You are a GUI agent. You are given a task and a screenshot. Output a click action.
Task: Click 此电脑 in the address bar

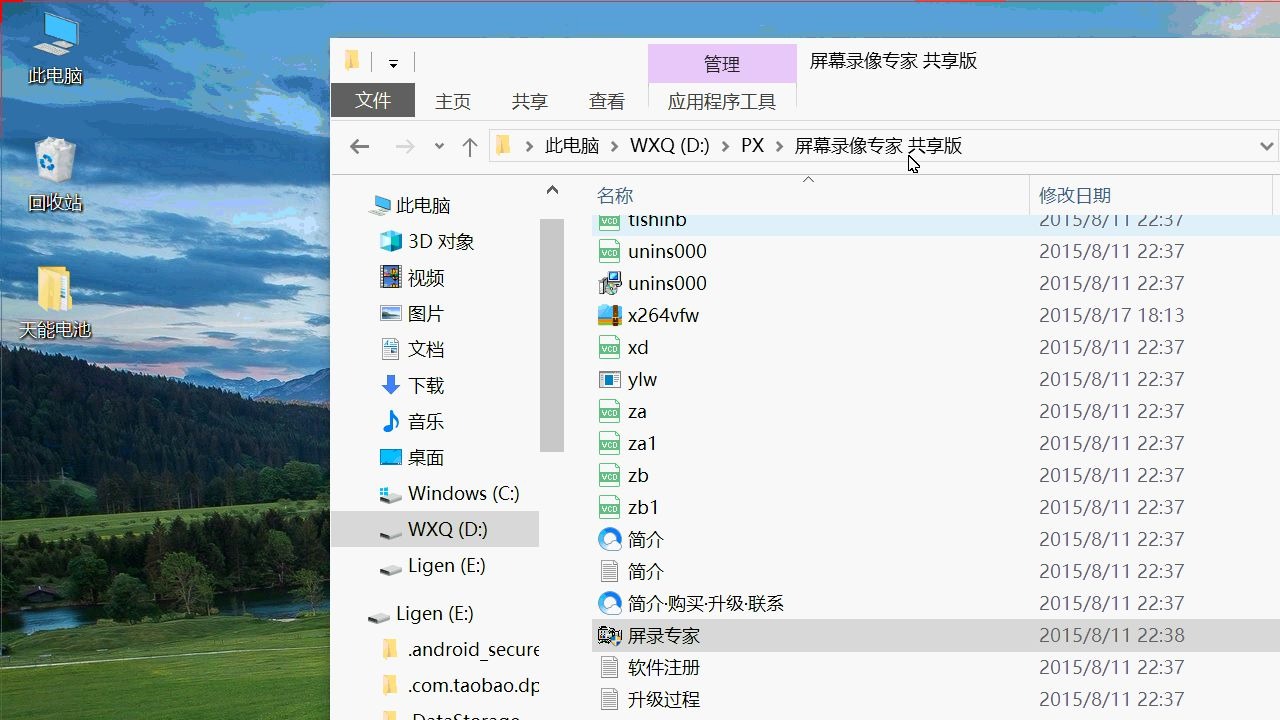point(572,146)
